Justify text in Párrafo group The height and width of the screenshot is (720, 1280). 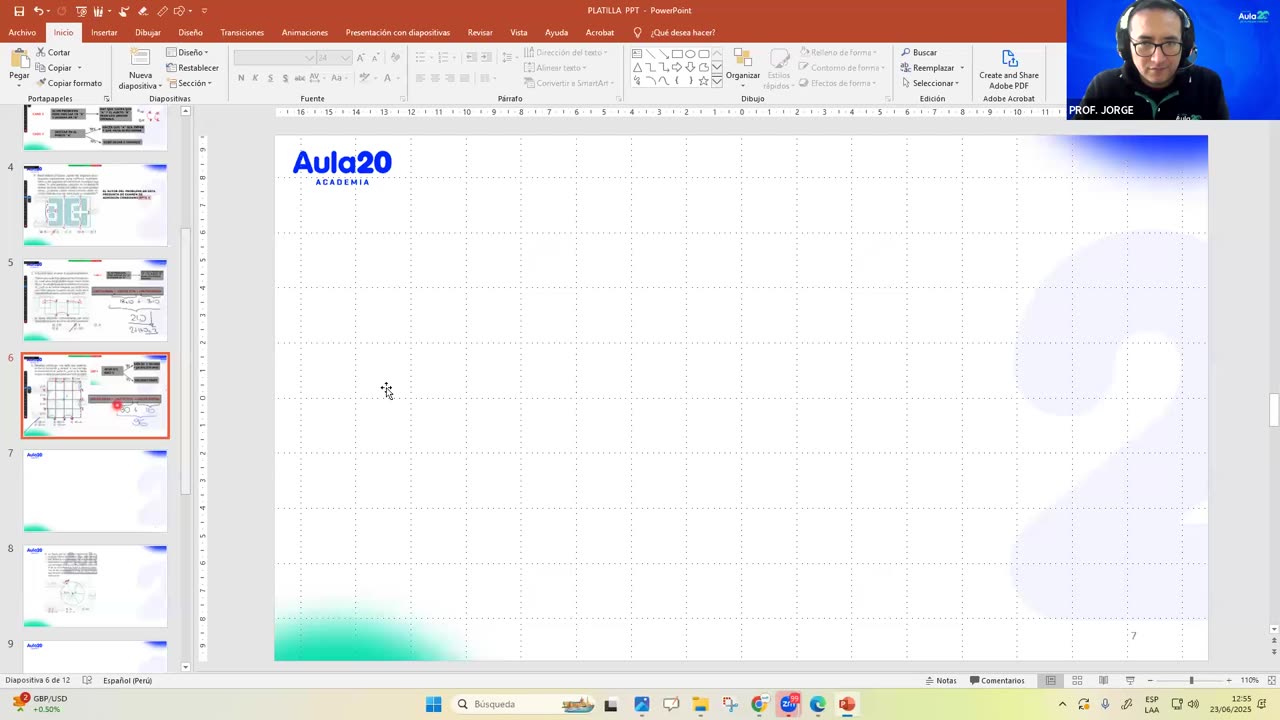click(x=465, y=78)
